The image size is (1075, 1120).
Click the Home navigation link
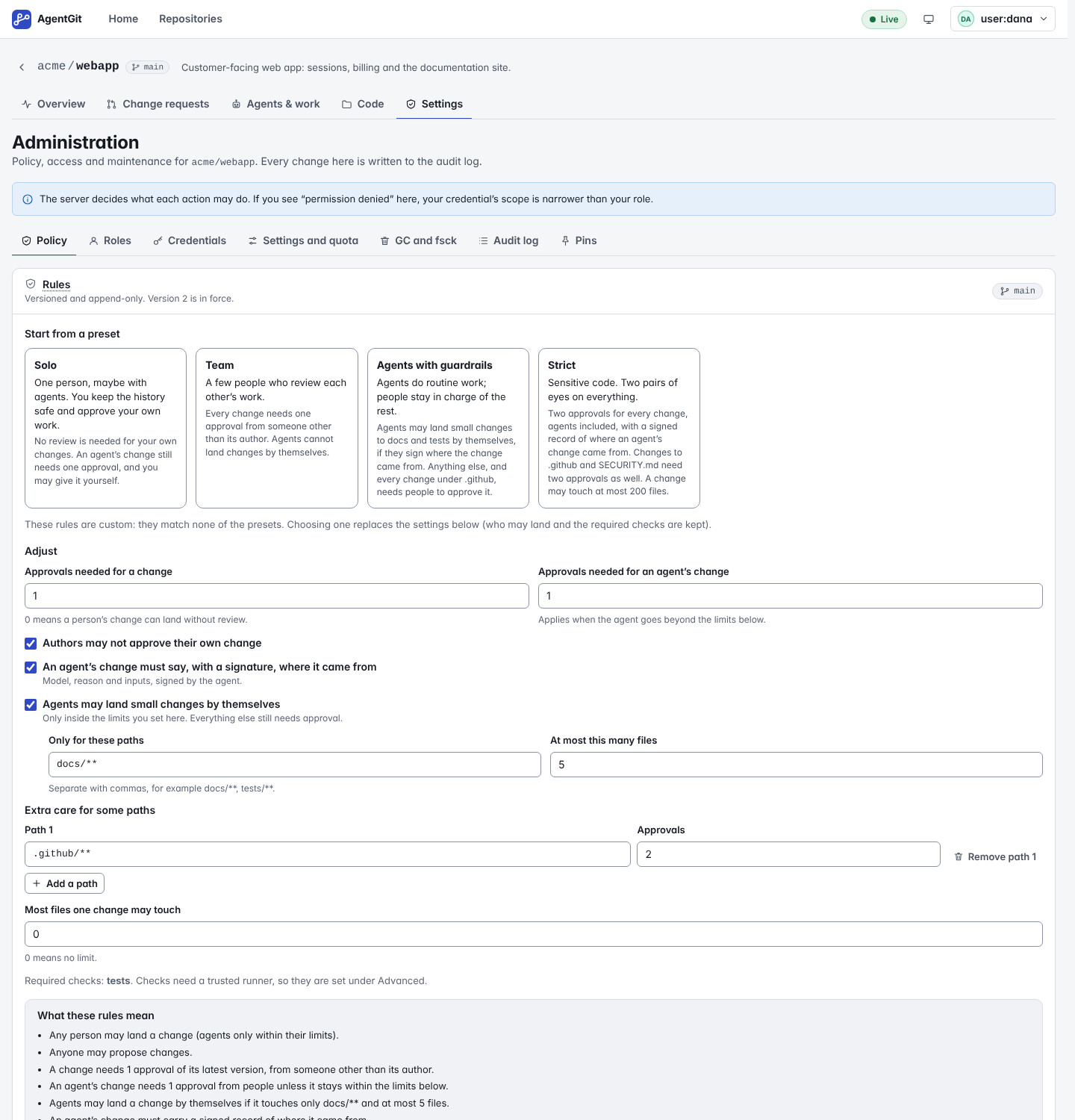(123, 19)
